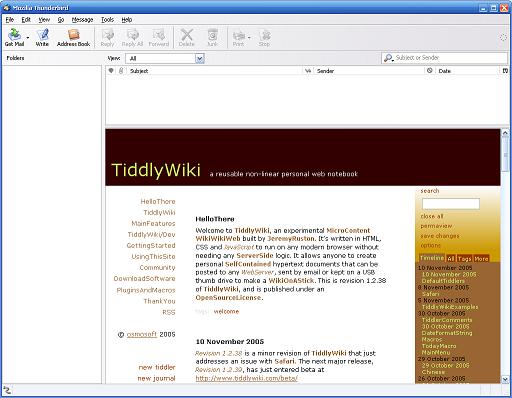Click the message pane scrollbar down arrow
This screenshot has width=512, height=398.
tap(505, 379)
